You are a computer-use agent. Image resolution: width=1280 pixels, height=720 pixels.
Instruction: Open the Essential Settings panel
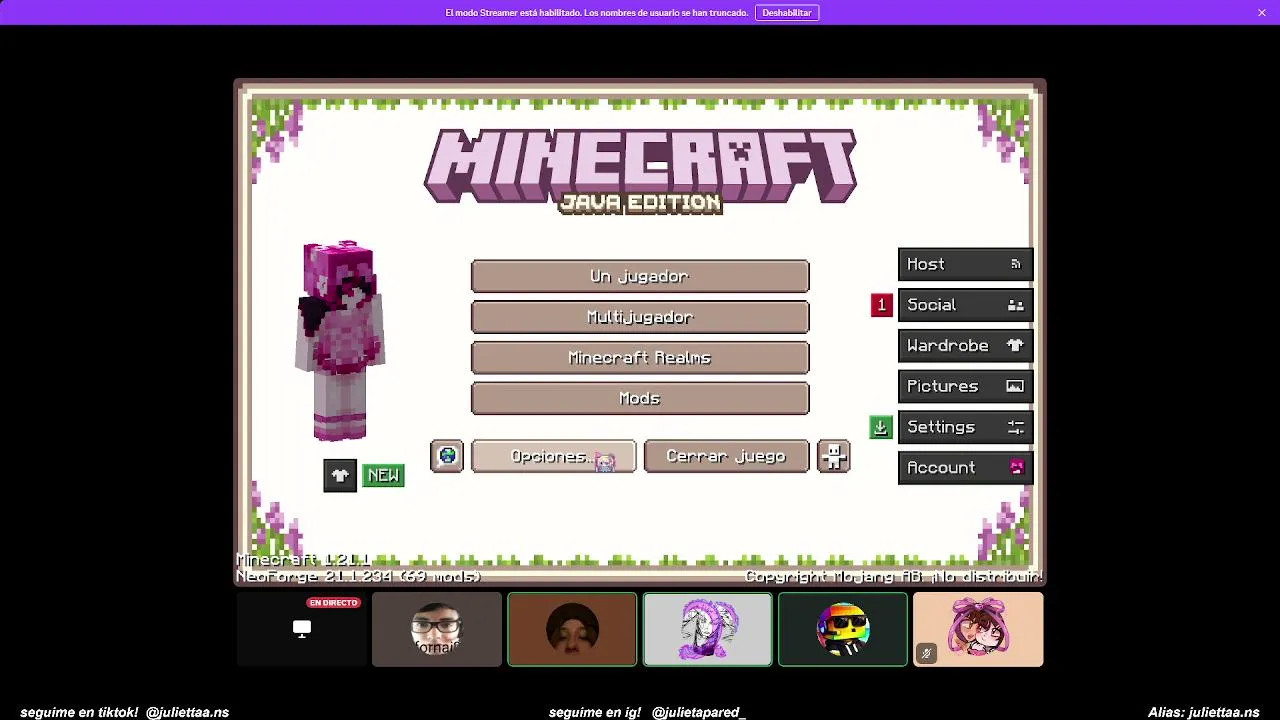[x=965, y=427]
